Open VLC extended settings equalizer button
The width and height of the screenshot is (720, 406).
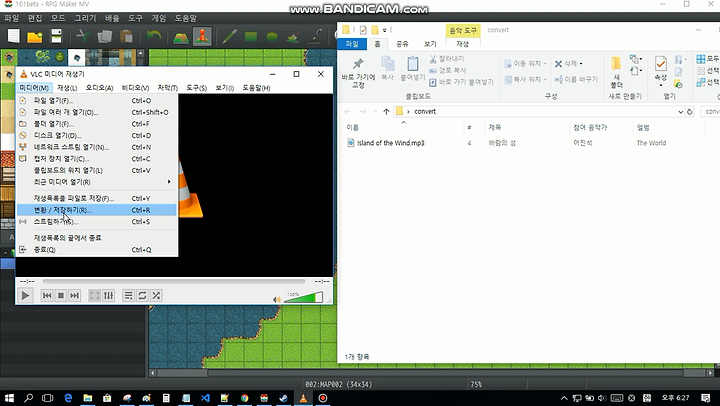tap(108, 295)
